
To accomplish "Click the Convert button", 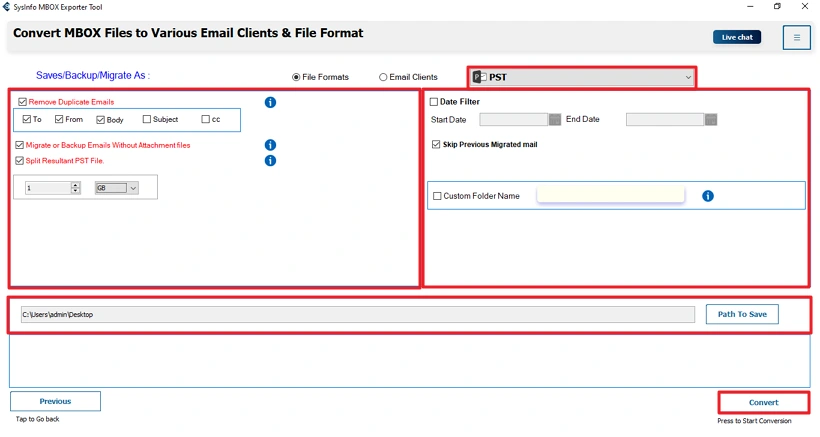I will point(764,402).
